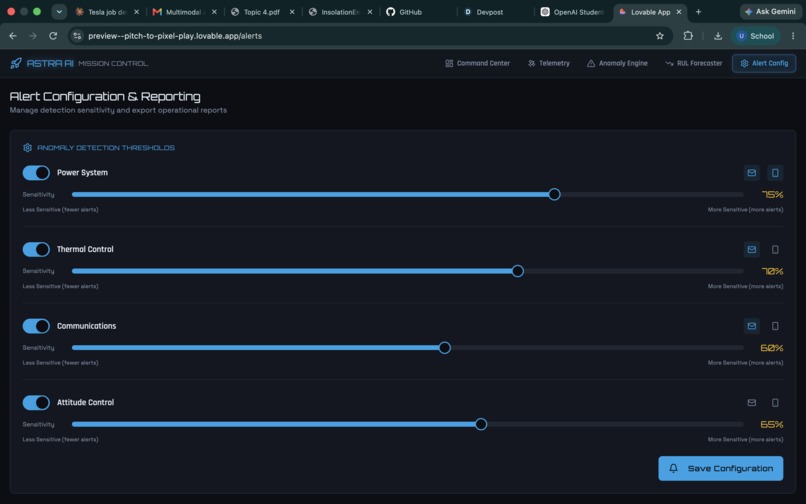Click the Power System sensitivity slider handle
The image size is (806, 504).
[x=554, y=194]
